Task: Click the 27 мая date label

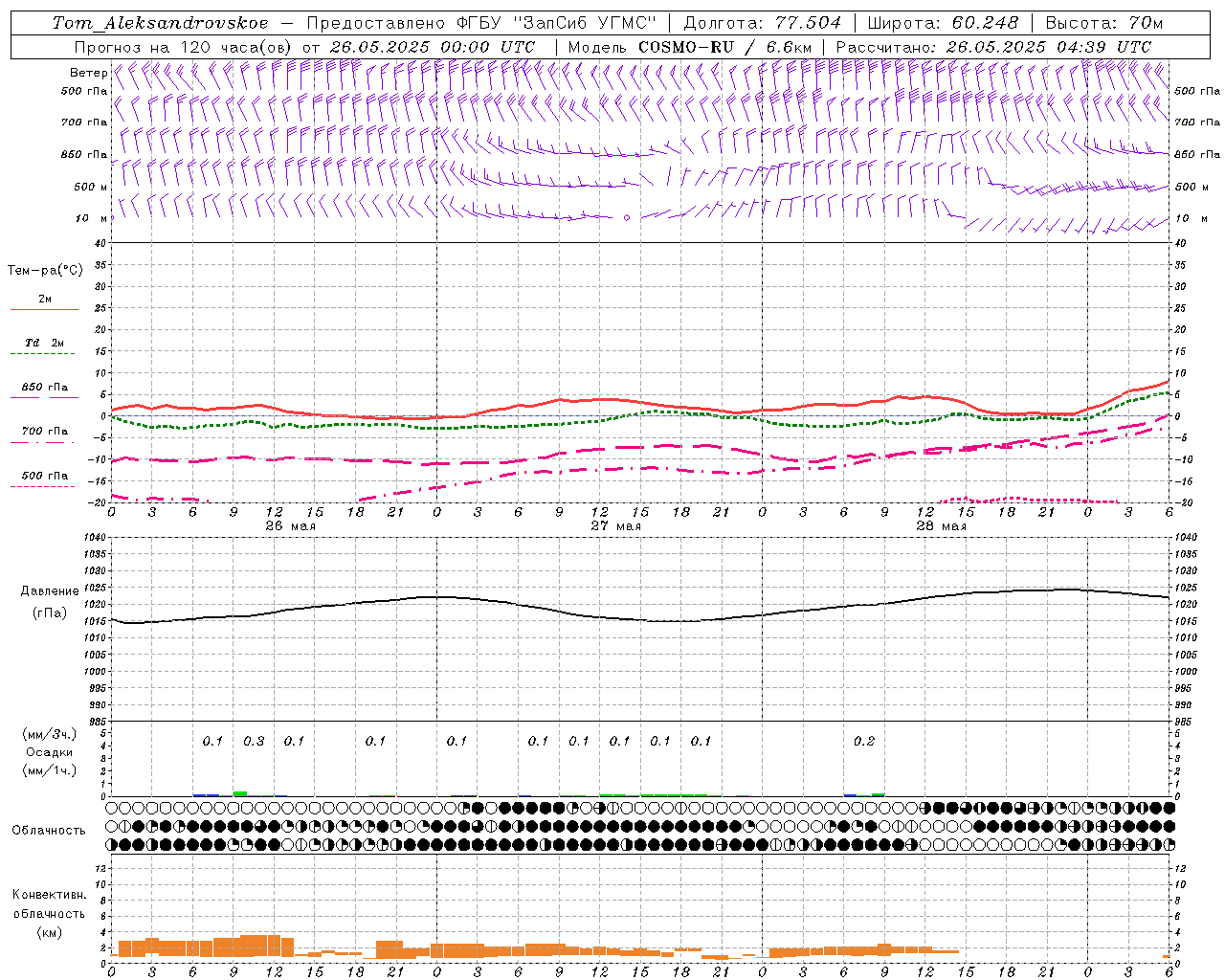Action: (615, 526)
